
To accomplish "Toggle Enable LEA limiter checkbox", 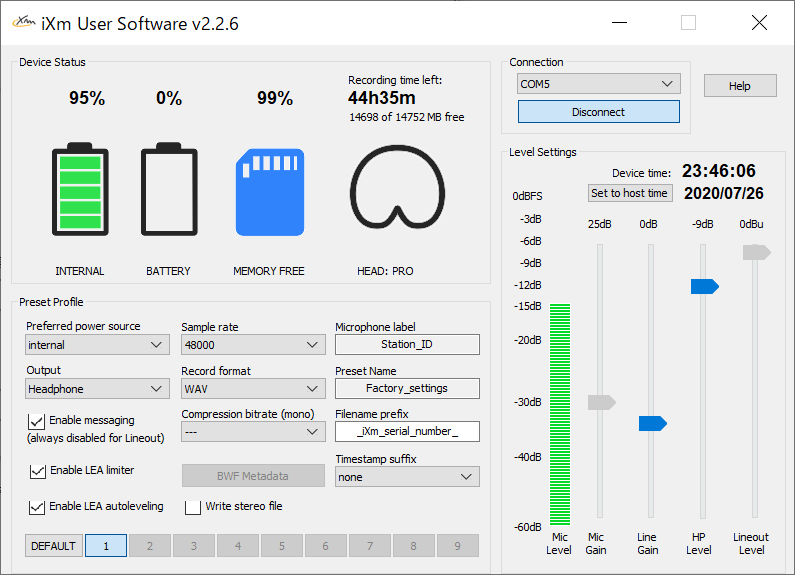I will pos(38,471).
